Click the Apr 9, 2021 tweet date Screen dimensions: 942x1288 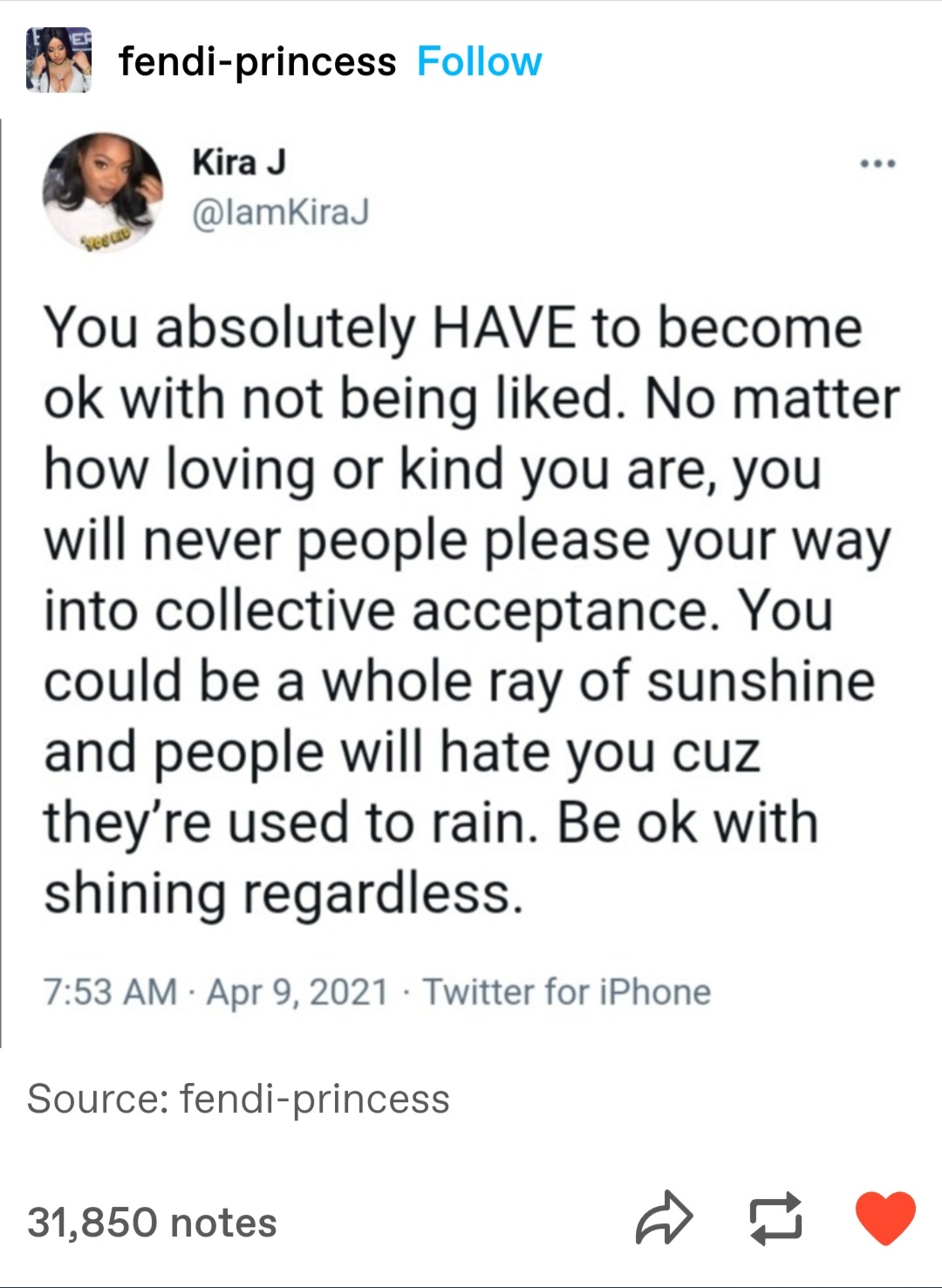point(297,992)
